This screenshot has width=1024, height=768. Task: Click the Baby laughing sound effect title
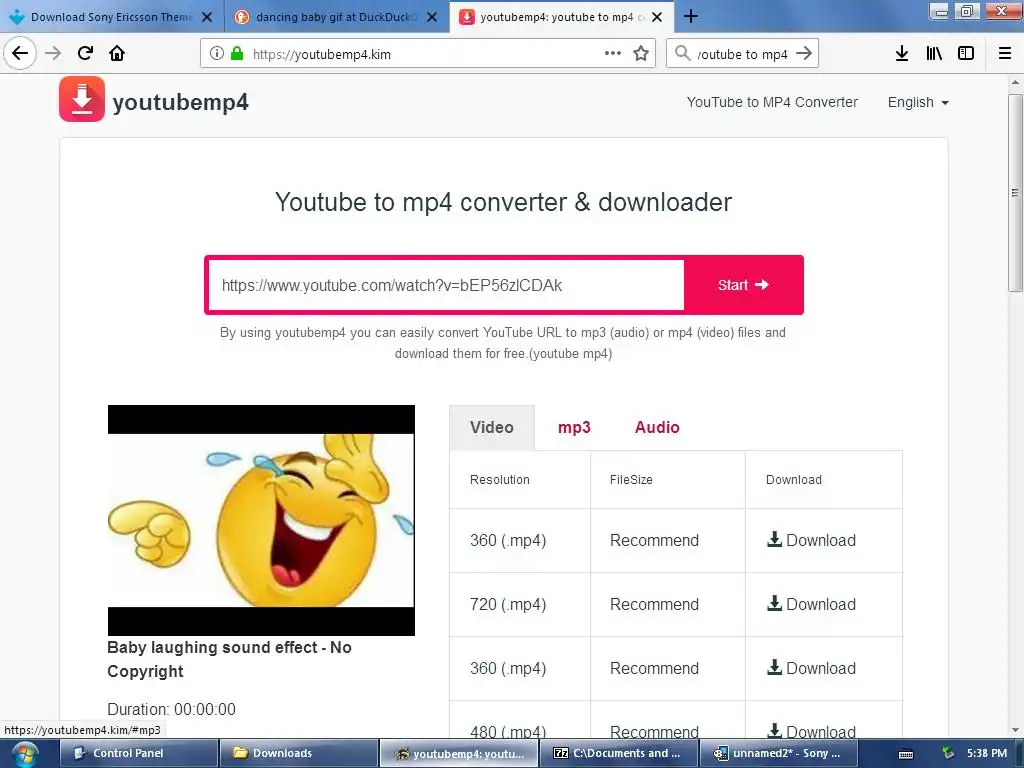[x=229, y=659]
